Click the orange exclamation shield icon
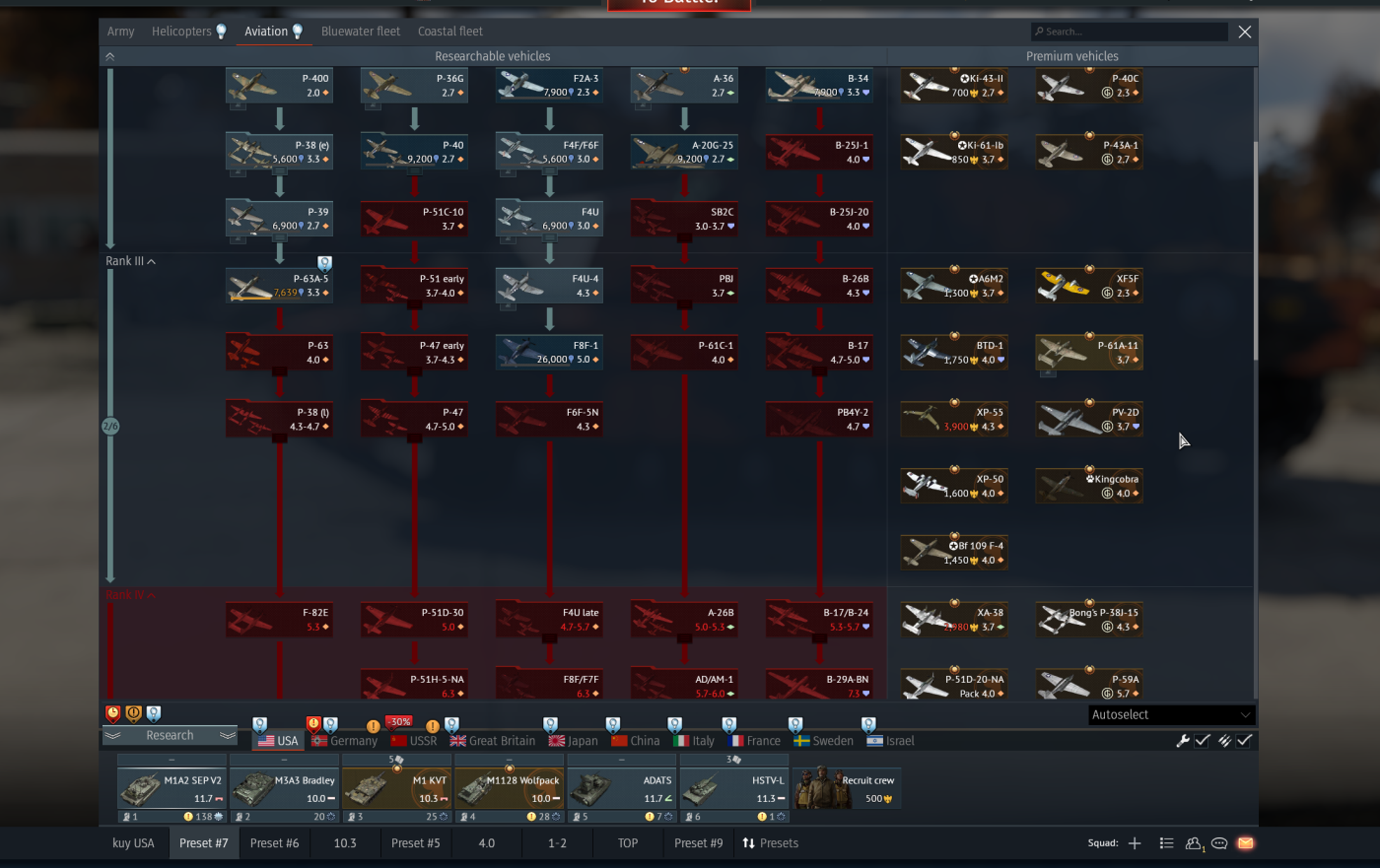 click(x=133, y=713)
